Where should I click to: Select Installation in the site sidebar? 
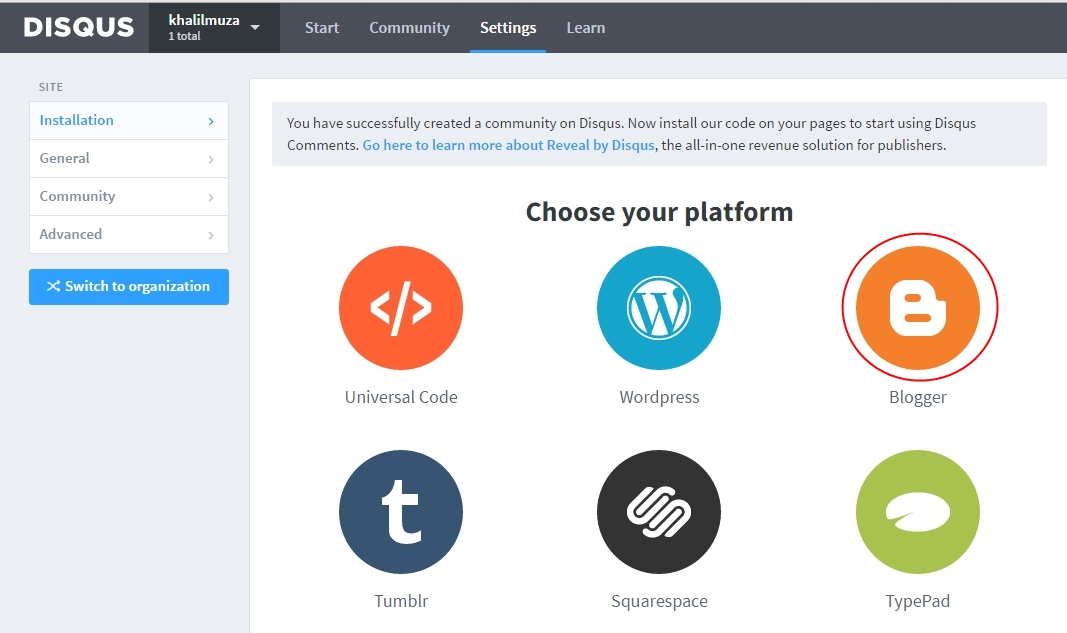(x=77, y=120)
